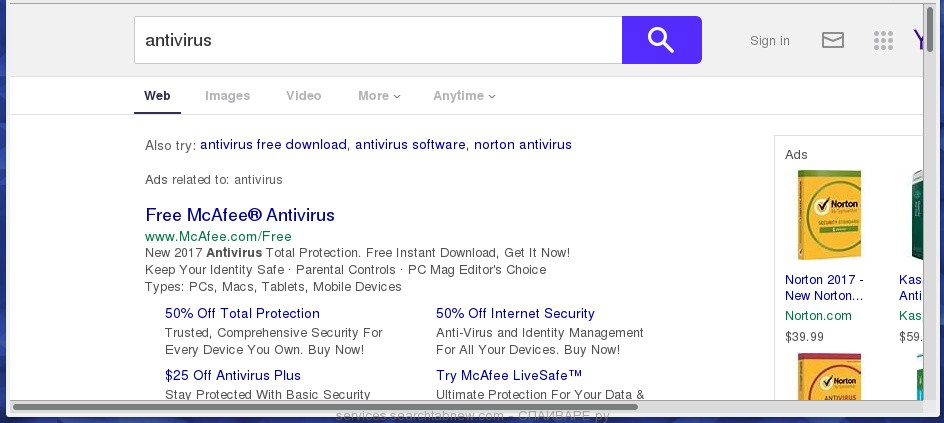Open the apps grid icon
Image resolution: width=944 pixels, height=423 pixels.
coord(883,40)
